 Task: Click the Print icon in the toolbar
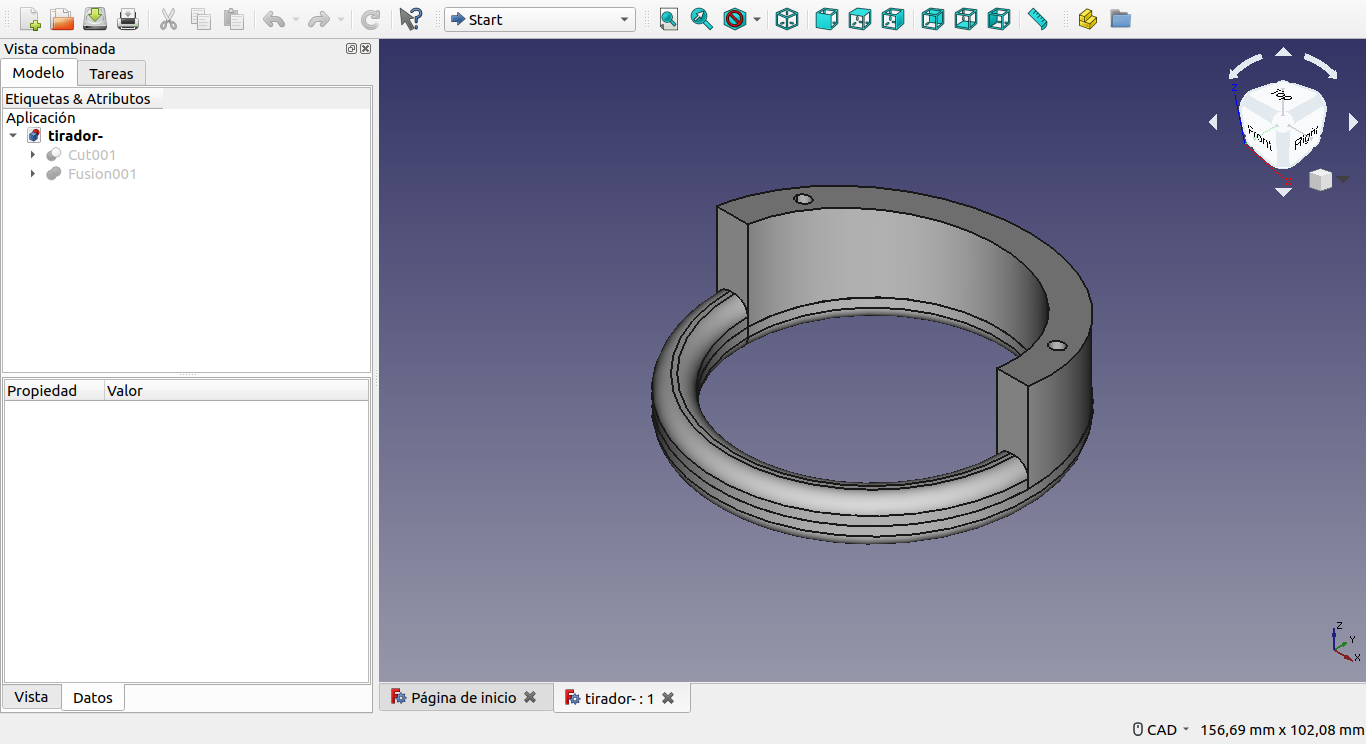click(128, 19)
